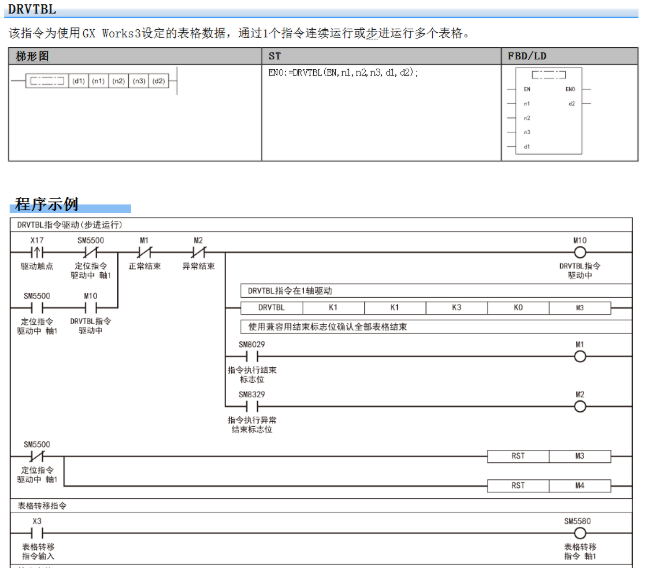Click the label 驱动触点 under X17

pos(37,266)
